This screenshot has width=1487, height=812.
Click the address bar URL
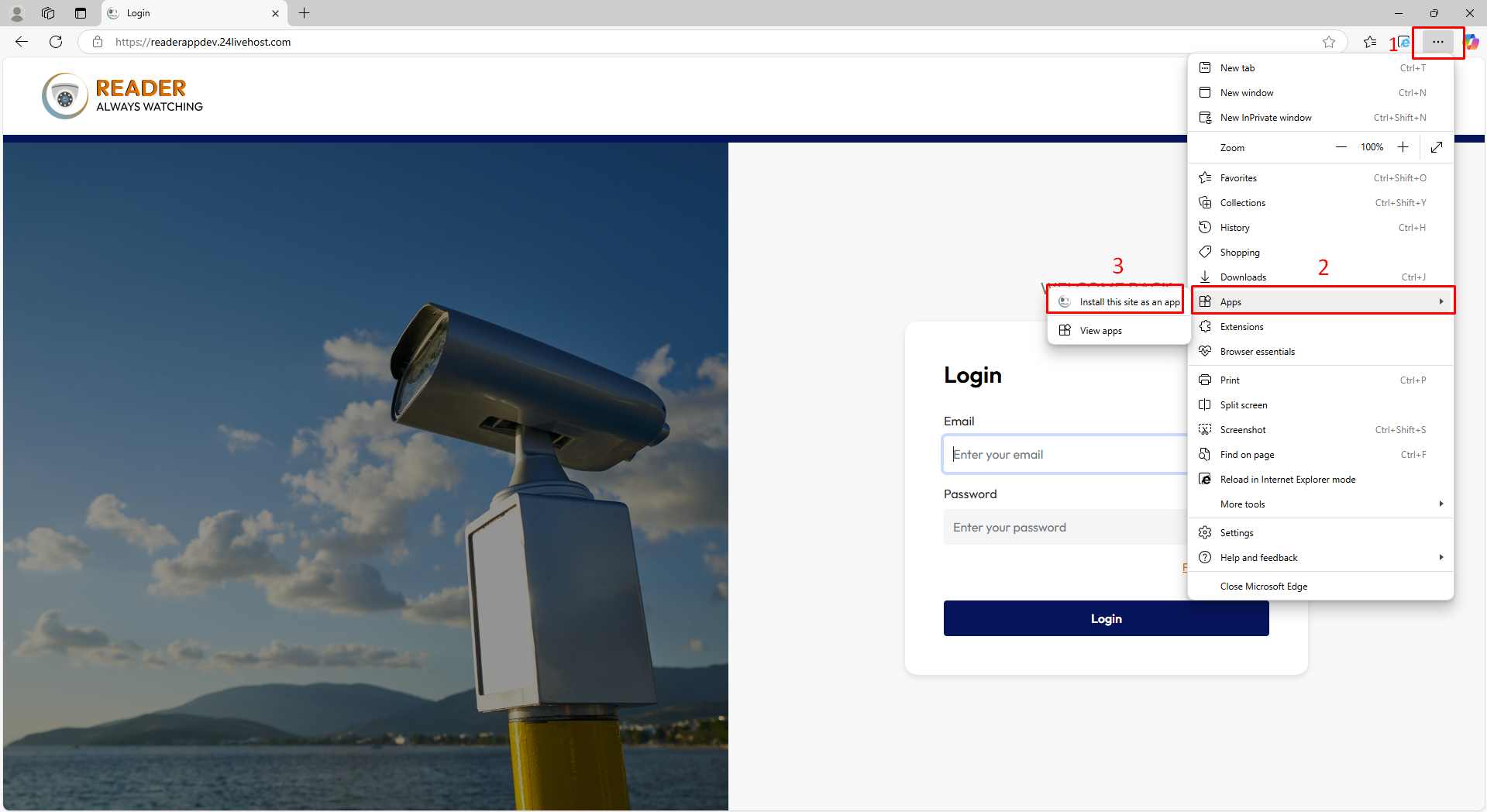pyautogui.click(x=203, y=42)
